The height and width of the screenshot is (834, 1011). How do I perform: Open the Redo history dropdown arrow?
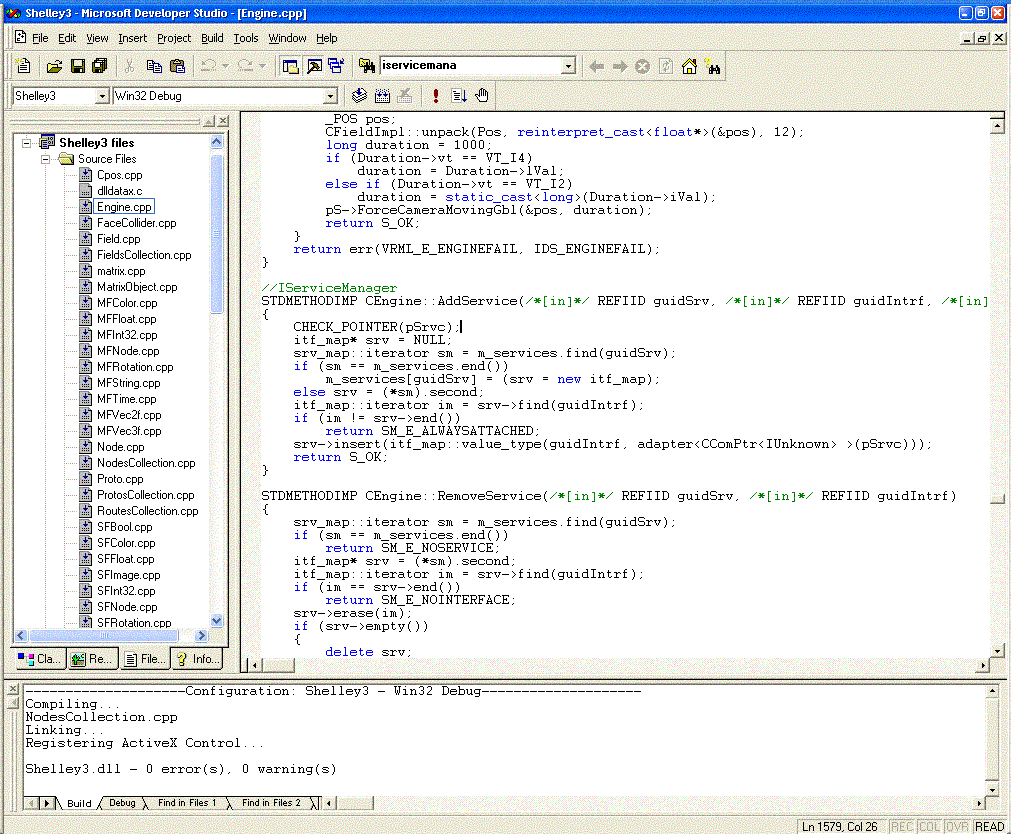pyautogui.click(x=262, y=66)
